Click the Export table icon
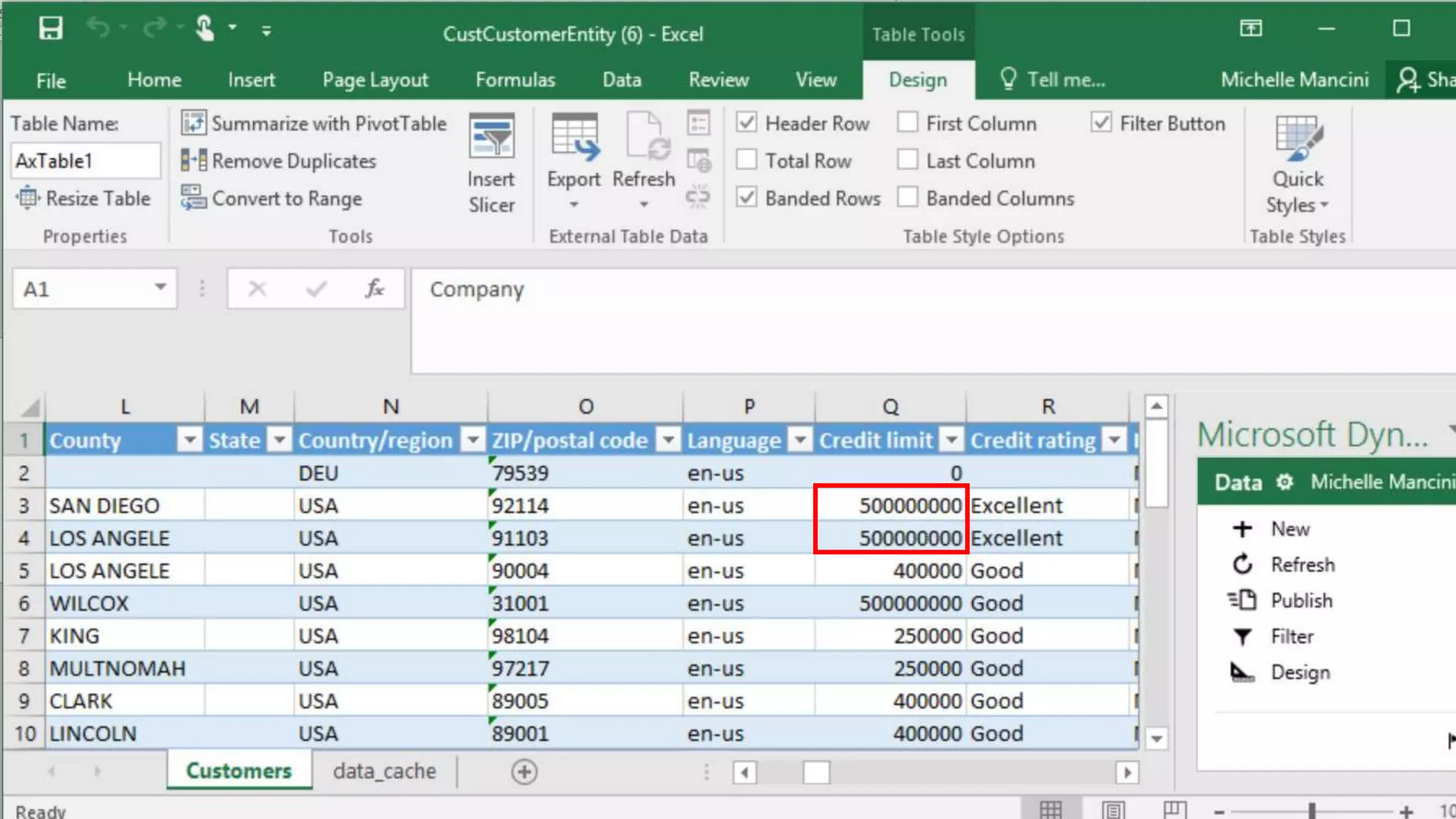This screenshot has height=819, width=1456. coord(574,136)
